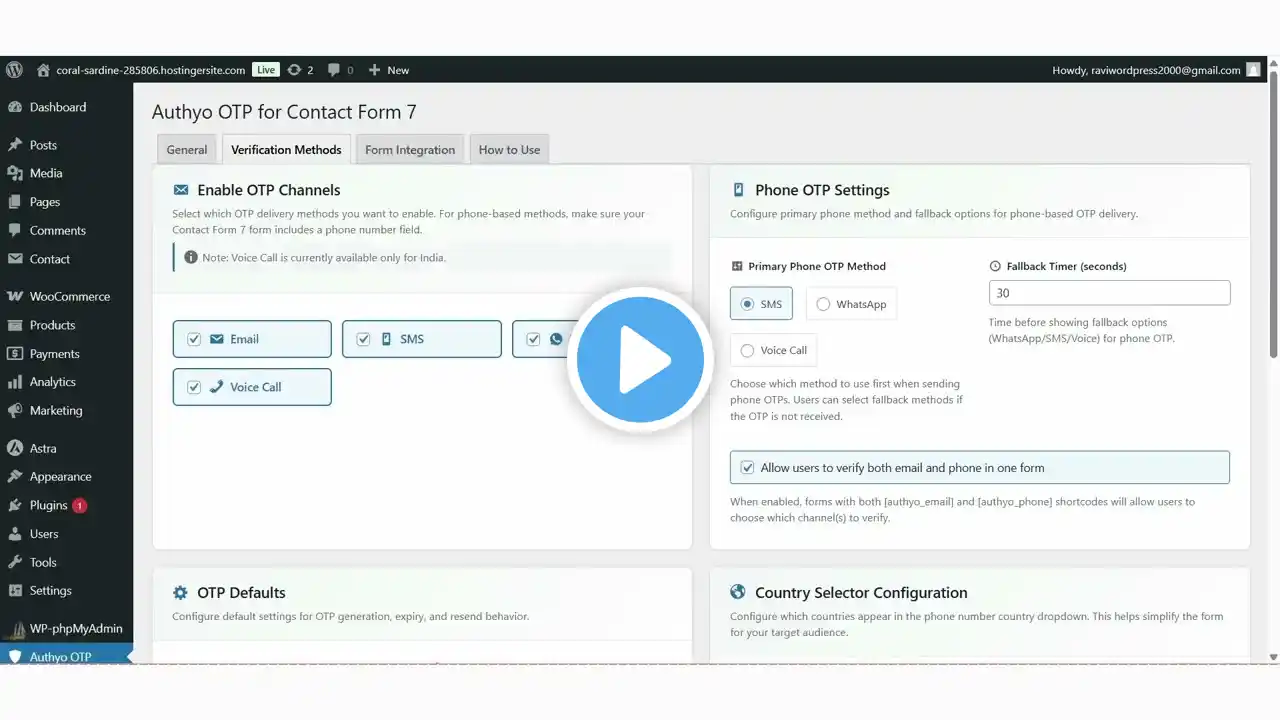Open the comments bubble in admin bar

pos(334,70)
